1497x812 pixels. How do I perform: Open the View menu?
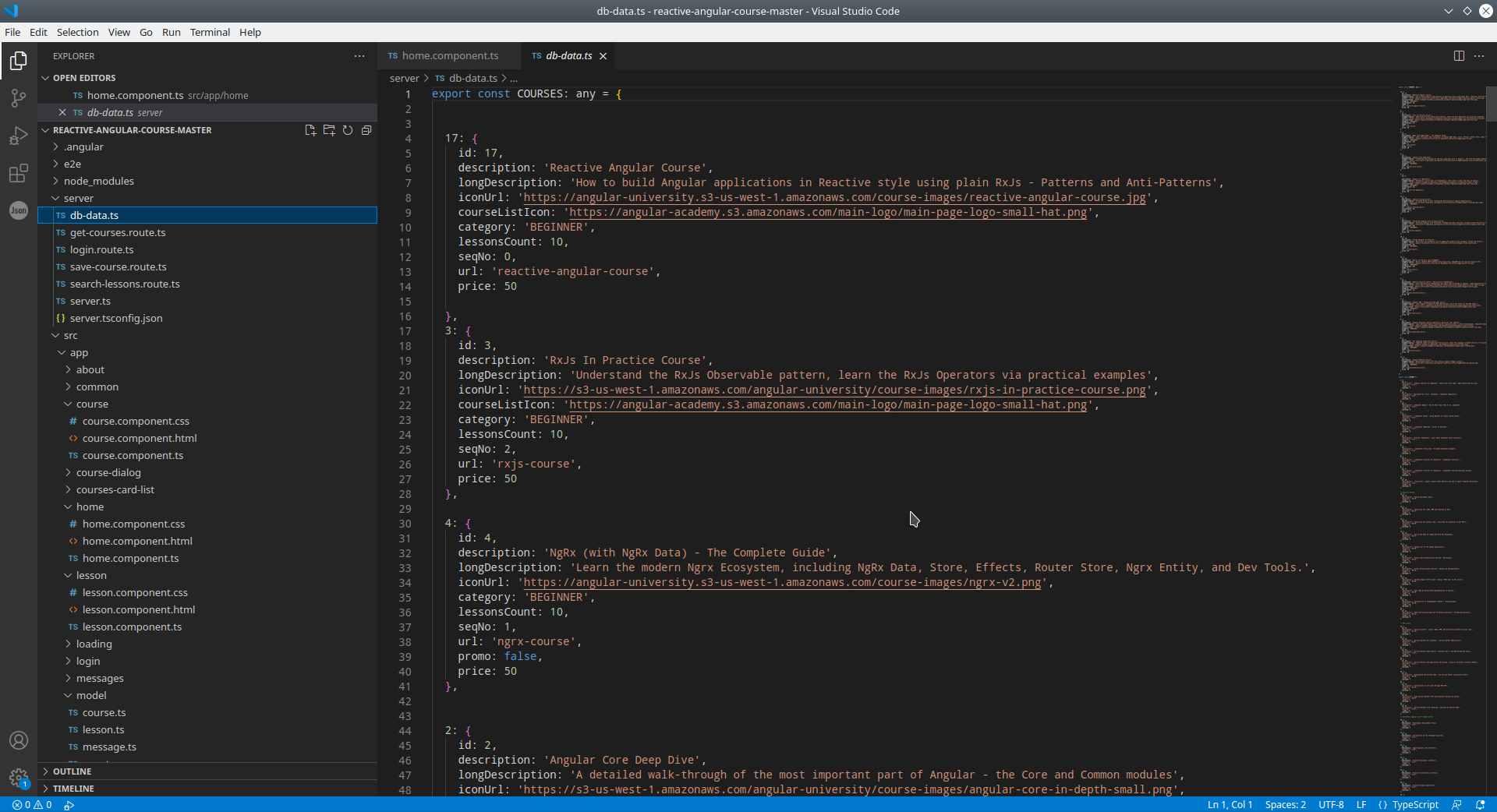point(119,32)
